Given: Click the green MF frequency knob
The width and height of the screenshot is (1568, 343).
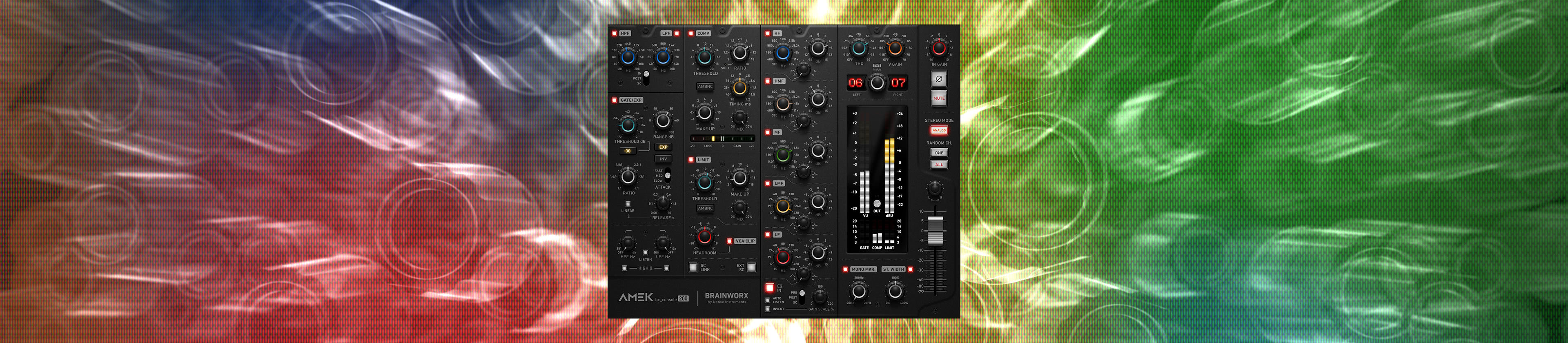Looking at the screenshot, I should click(783, 155).
